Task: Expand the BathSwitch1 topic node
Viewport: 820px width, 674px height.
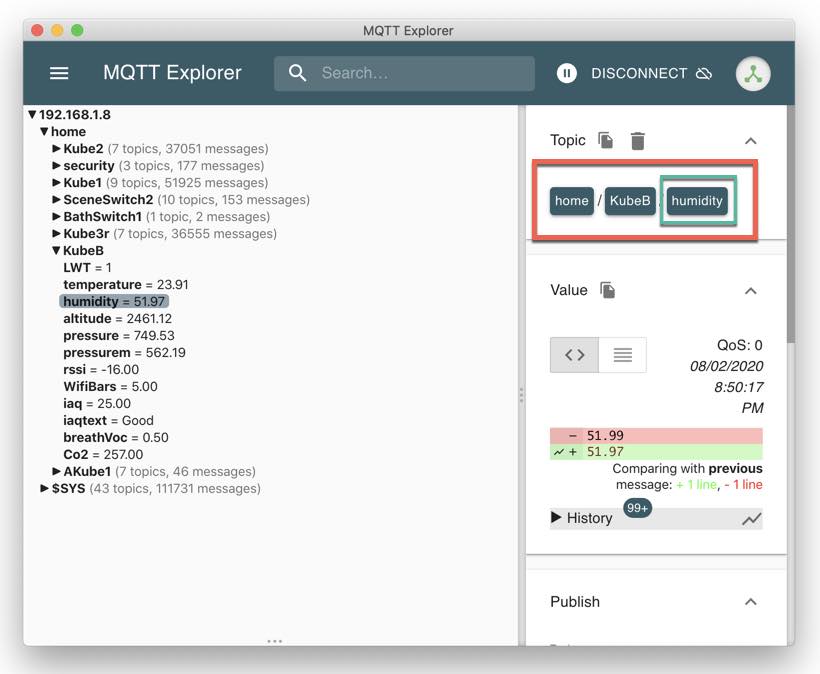Action: pyautogui.click(x=56, y=216)
